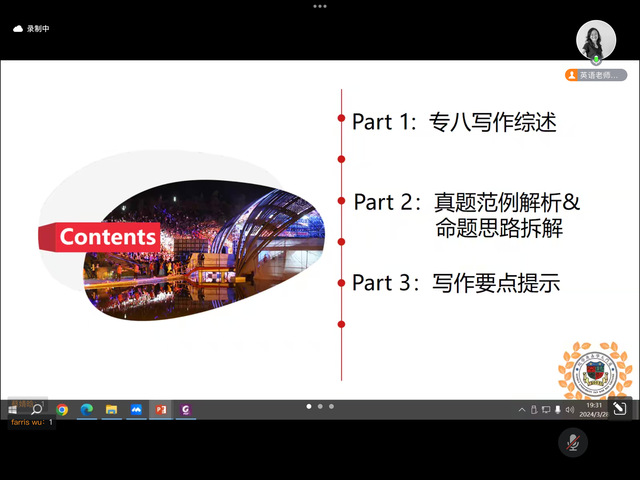Expand the system tray hidden icons arrow

[x=521, y=410]
